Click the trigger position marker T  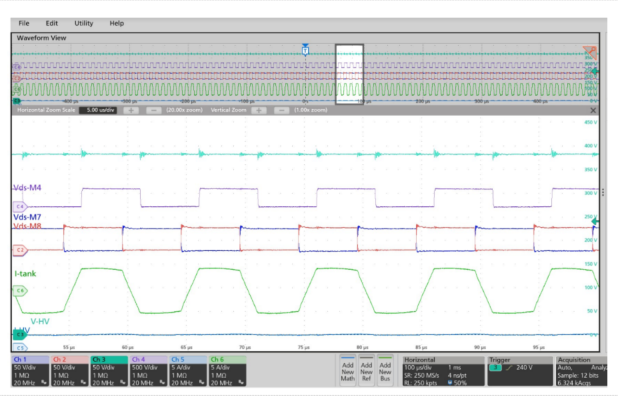pos(305,50)
